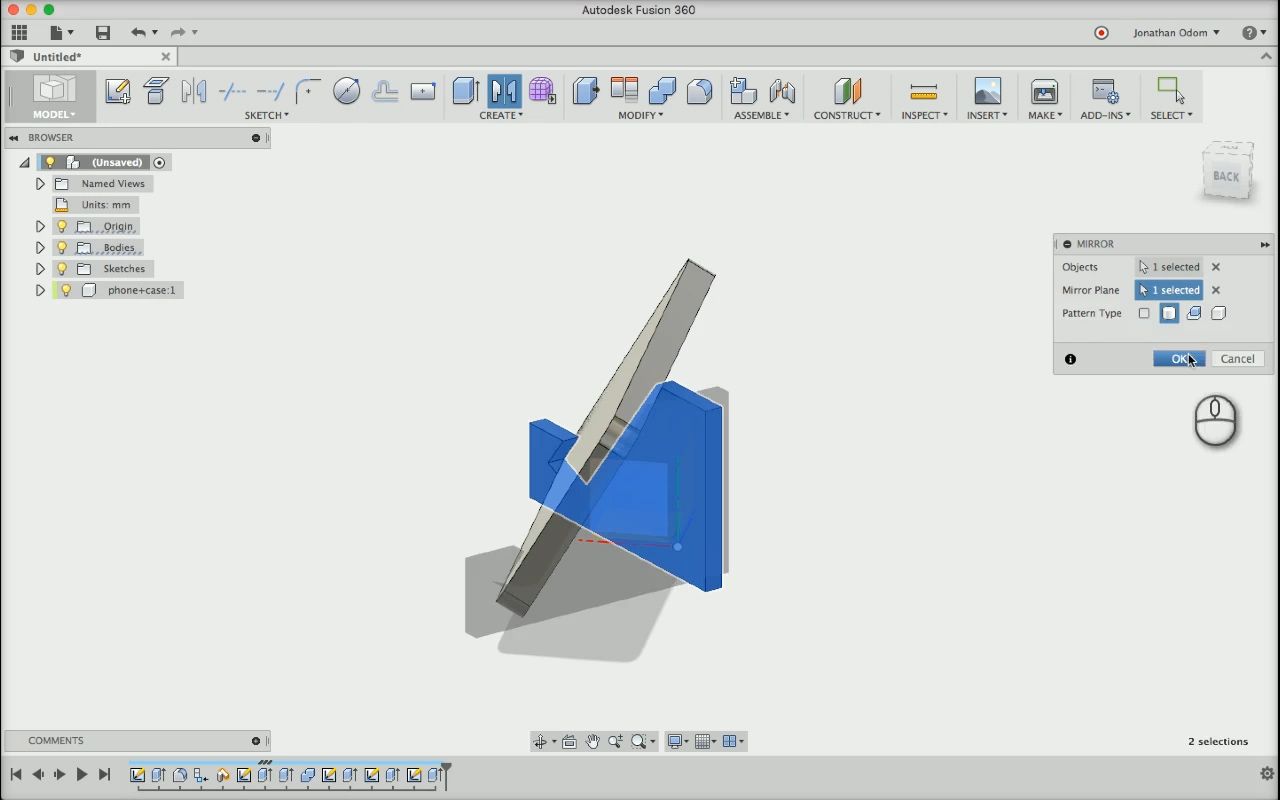Screen dimensions: 1280x800
Task: Confirm the Mirror with OK
Action: click(1179, 359)
